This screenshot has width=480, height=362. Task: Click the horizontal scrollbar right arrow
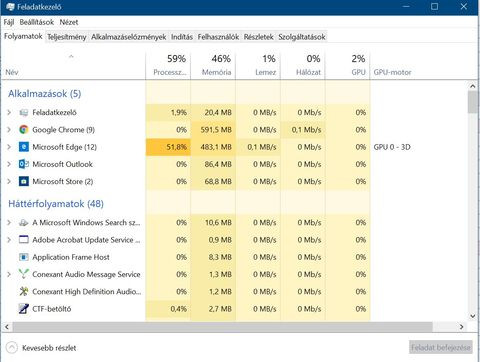pyautogui.click(x=462, y=327)
